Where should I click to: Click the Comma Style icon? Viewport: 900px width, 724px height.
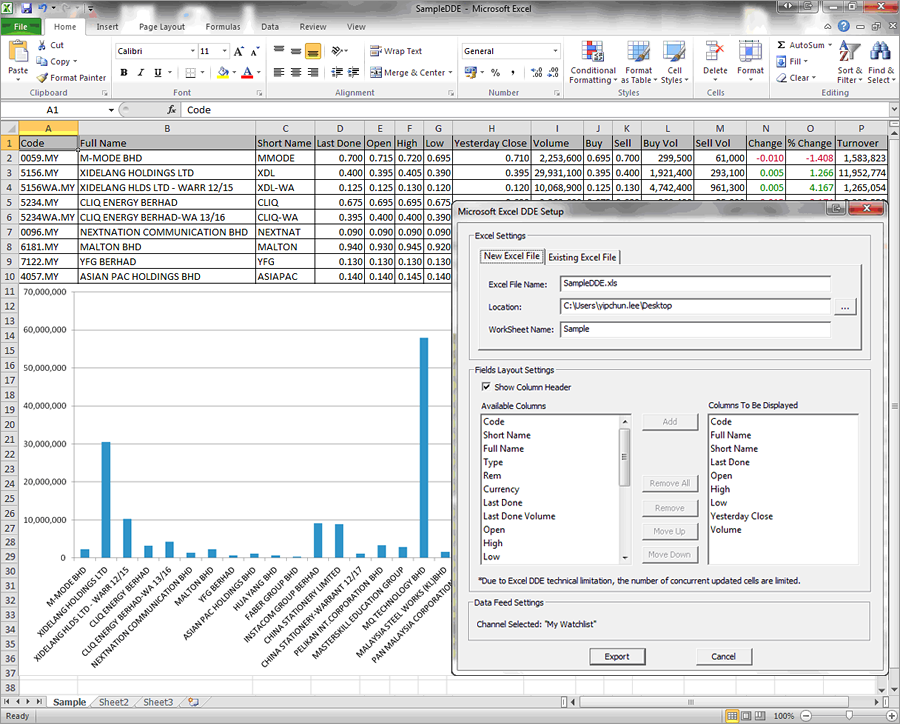(513, 72)
